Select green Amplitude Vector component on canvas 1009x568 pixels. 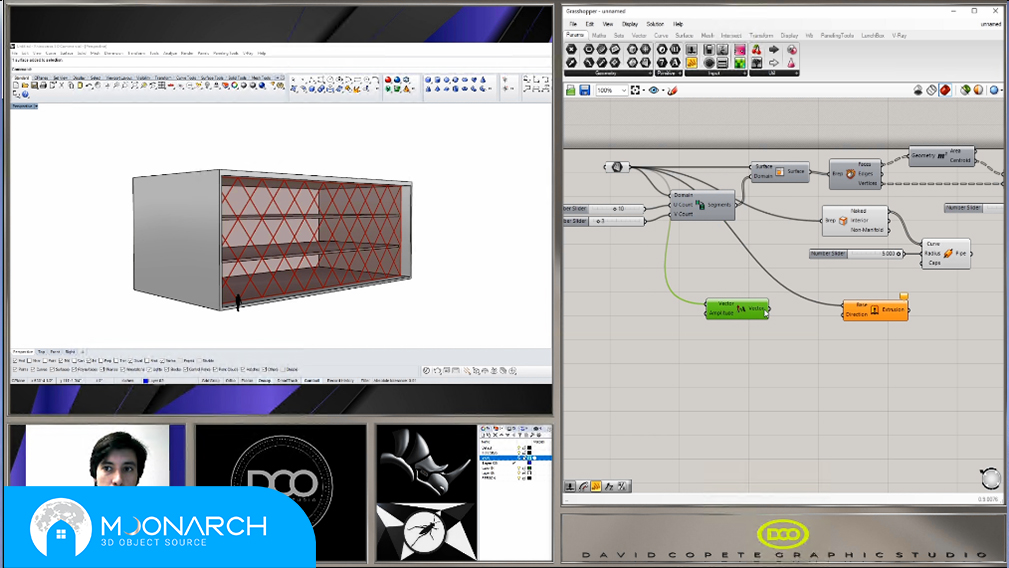pos(737,308)
